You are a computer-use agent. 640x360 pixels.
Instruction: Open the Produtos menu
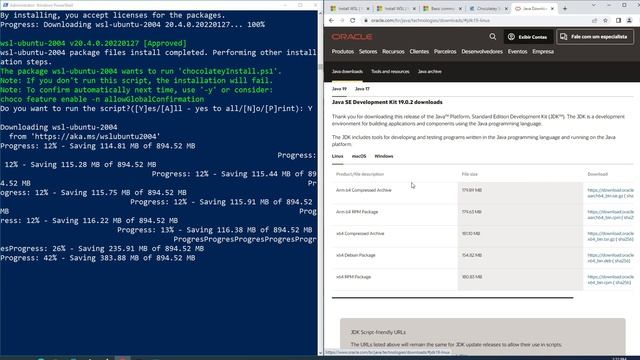(x=342, y=52)
